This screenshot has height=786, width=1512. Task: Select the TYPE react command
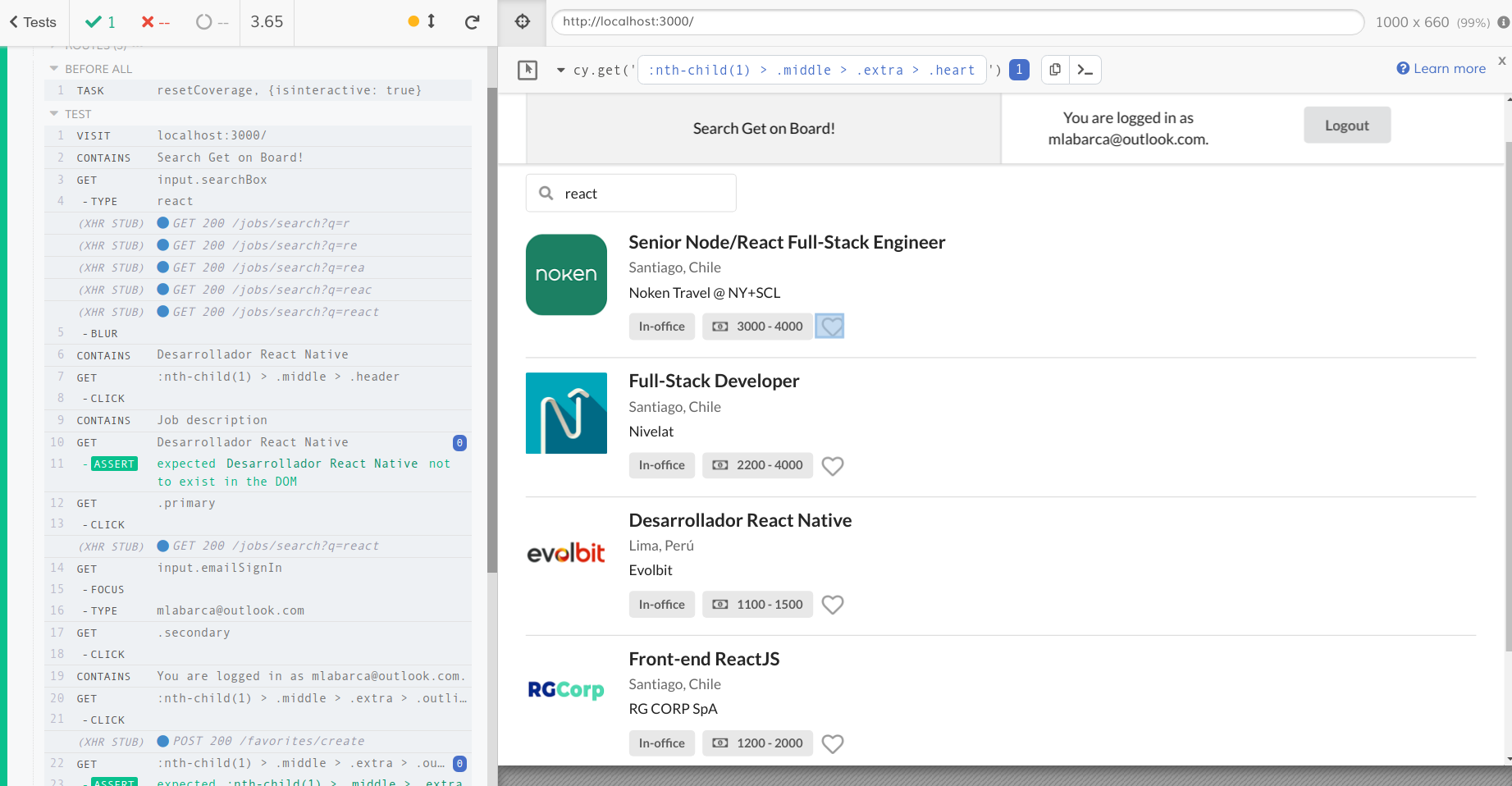tap(258, 201)
